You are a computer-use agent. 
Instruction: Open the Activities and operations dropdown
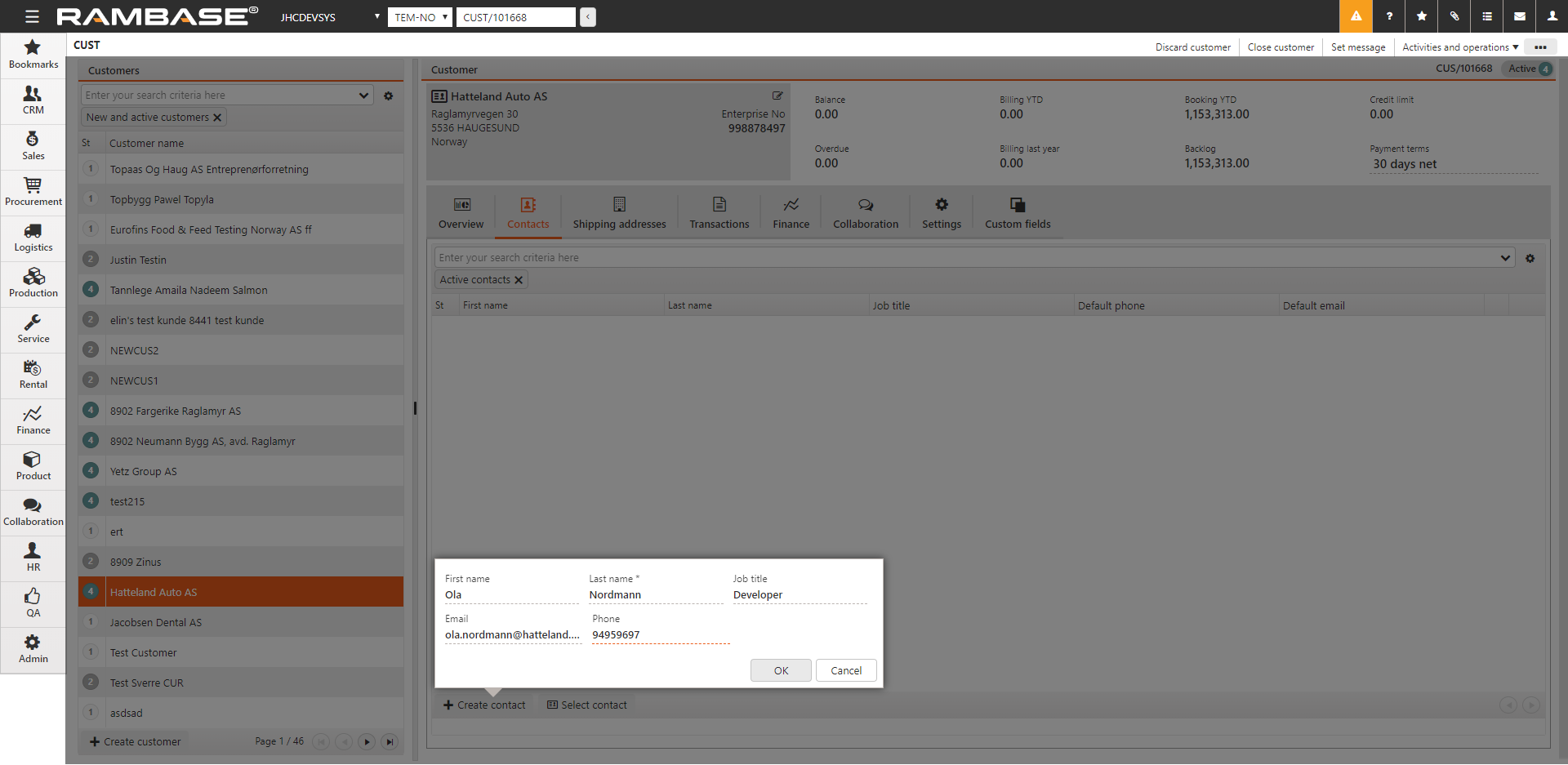click(x=1459, y=47)
